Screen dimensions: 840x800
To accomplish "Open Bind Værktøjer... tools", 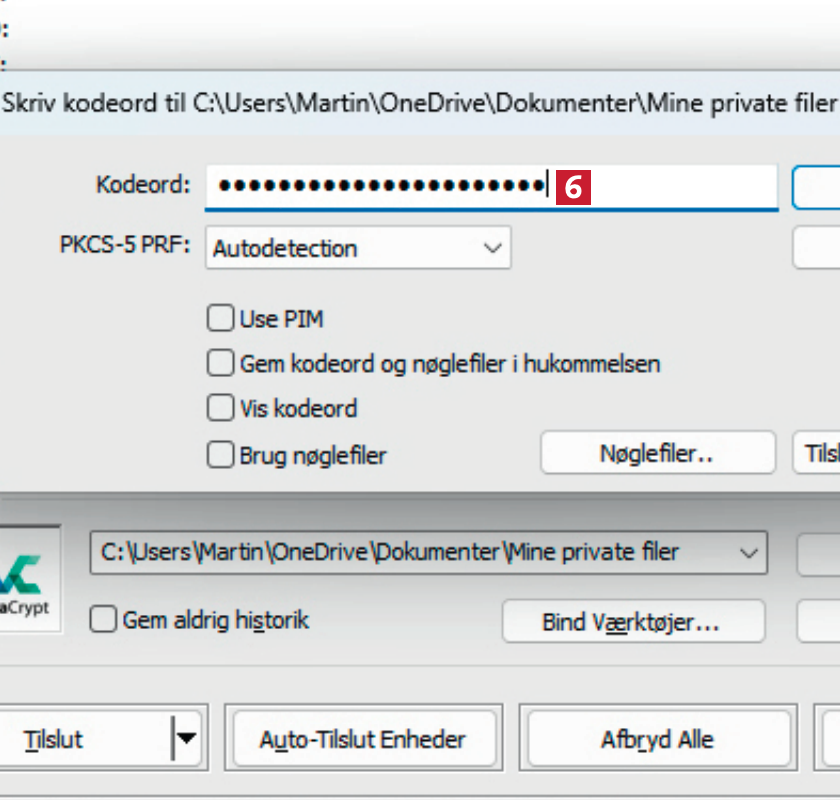I will tap(632, 622).
